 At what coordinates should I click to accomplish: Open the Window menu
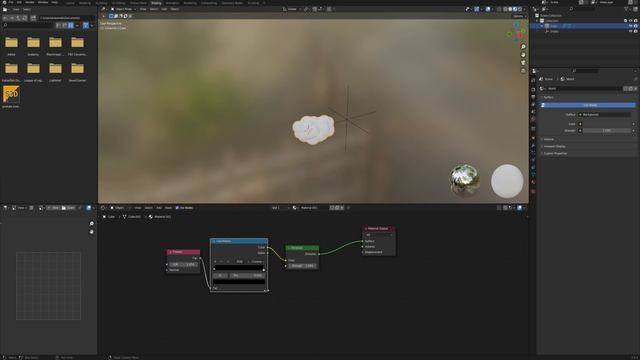click(x=43, y=2)
